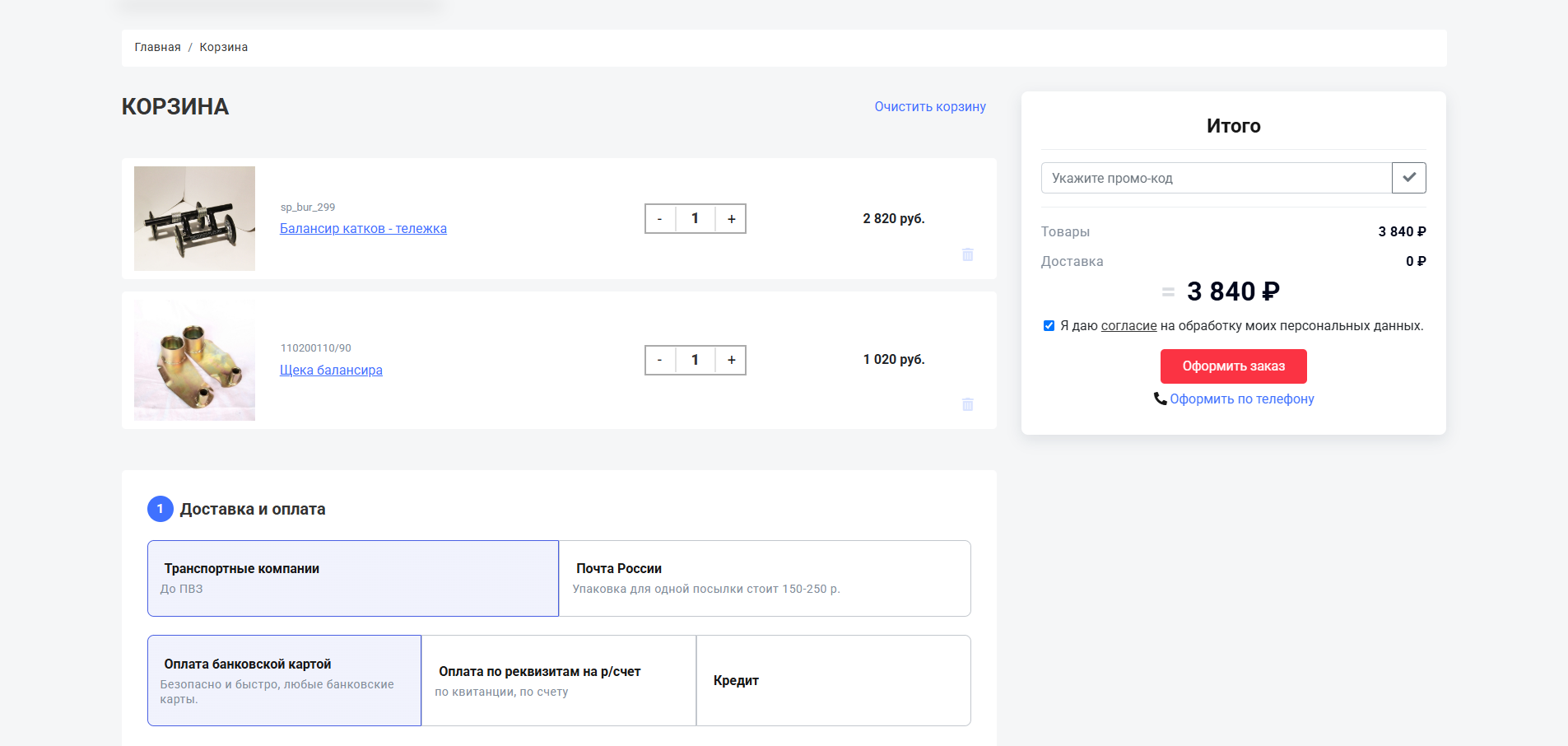Click Очистить корзину link
The height and width of the screenshot is (746, 1568).
coord(930,107)
